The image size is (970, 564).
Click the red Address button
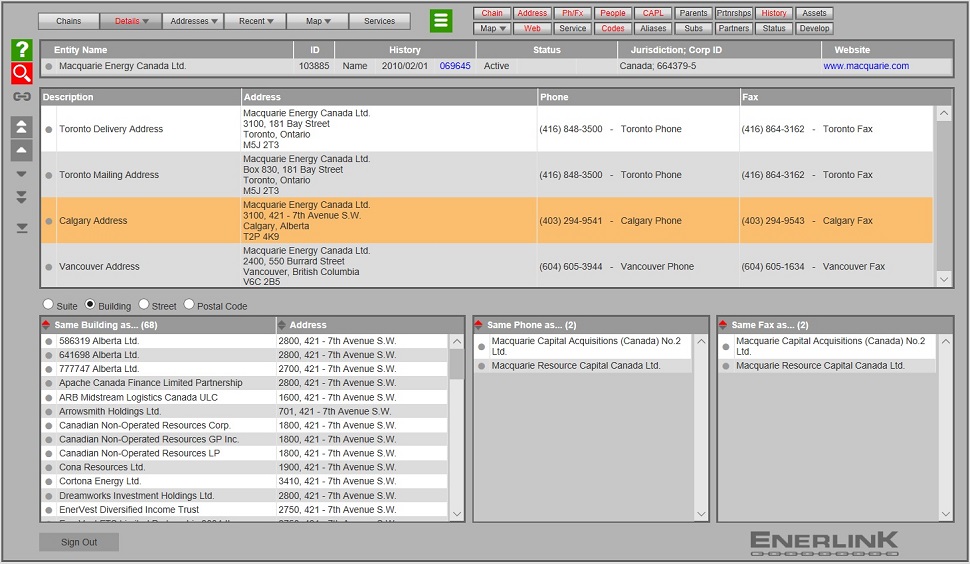[x=532, y=13]
